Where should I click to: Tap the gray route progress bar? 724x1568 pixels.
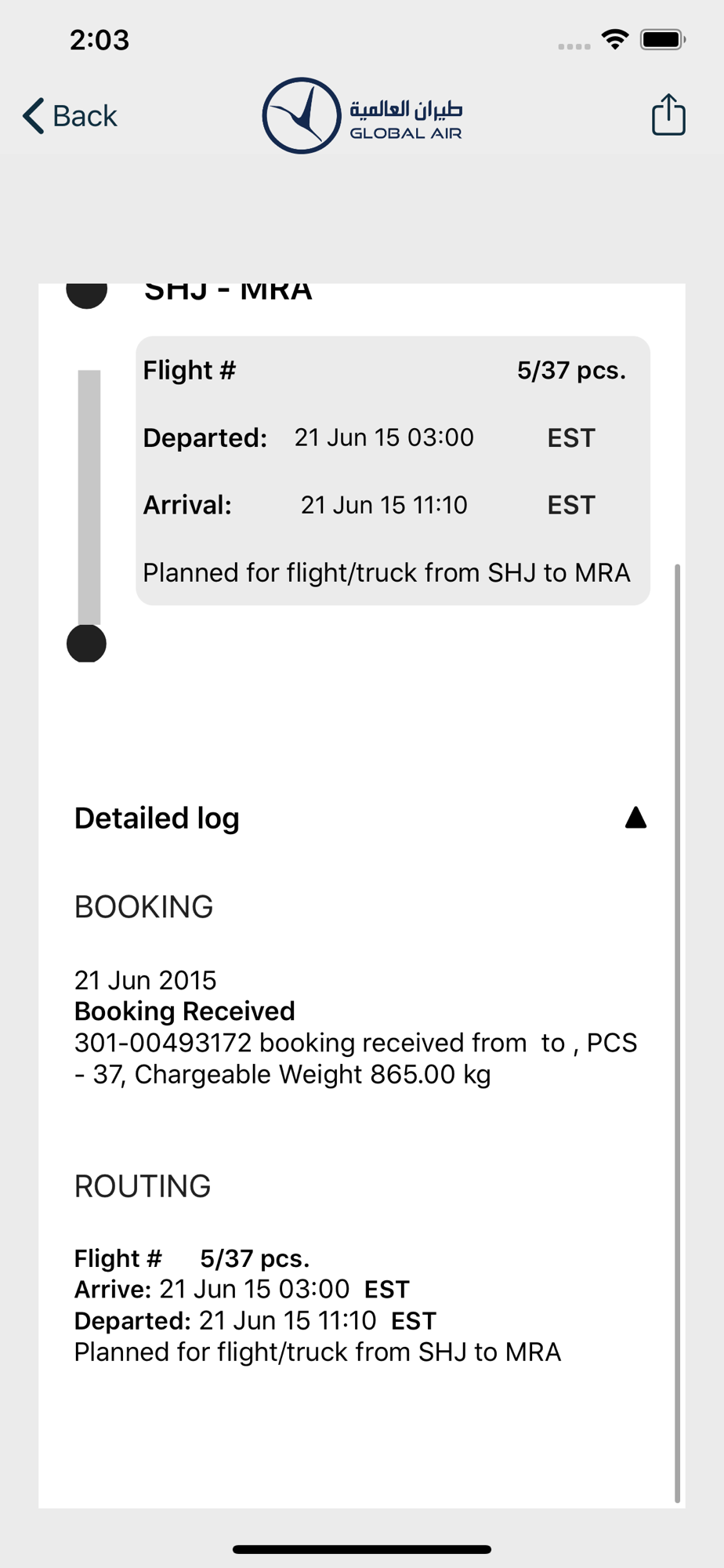pyautogui.click(x=89, y=497)
